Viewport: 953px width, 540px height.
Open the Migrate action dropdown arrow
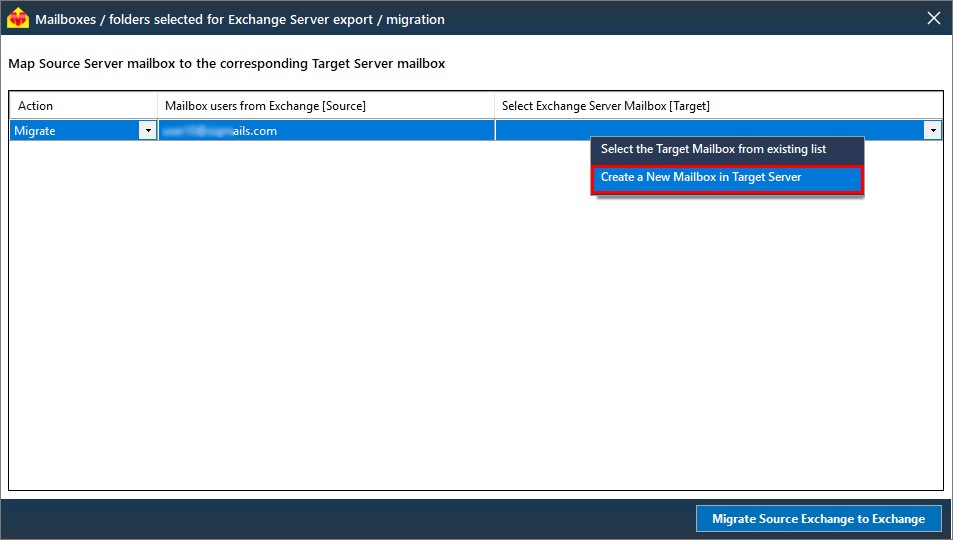148,130
